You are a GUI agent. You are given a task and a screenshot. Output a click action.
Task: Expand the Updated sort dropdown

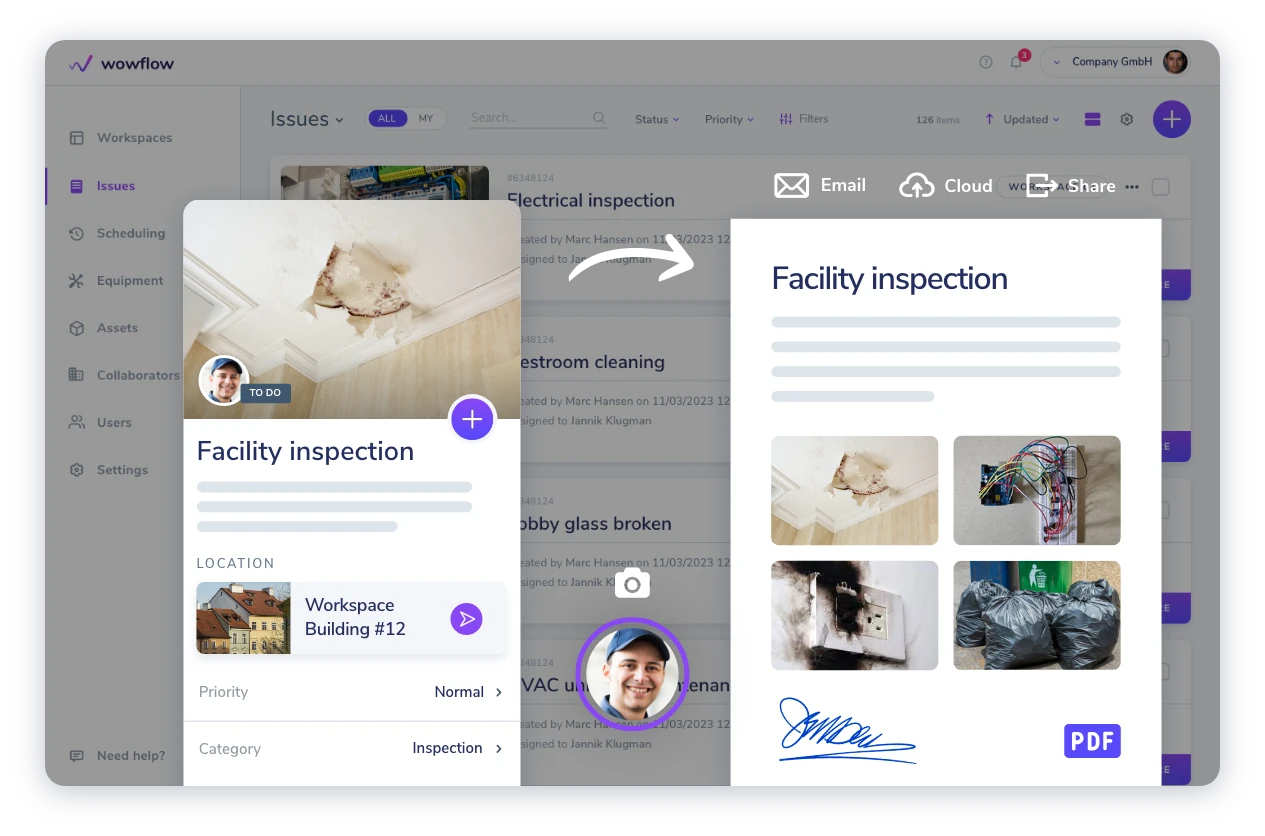click(1022, 119)
